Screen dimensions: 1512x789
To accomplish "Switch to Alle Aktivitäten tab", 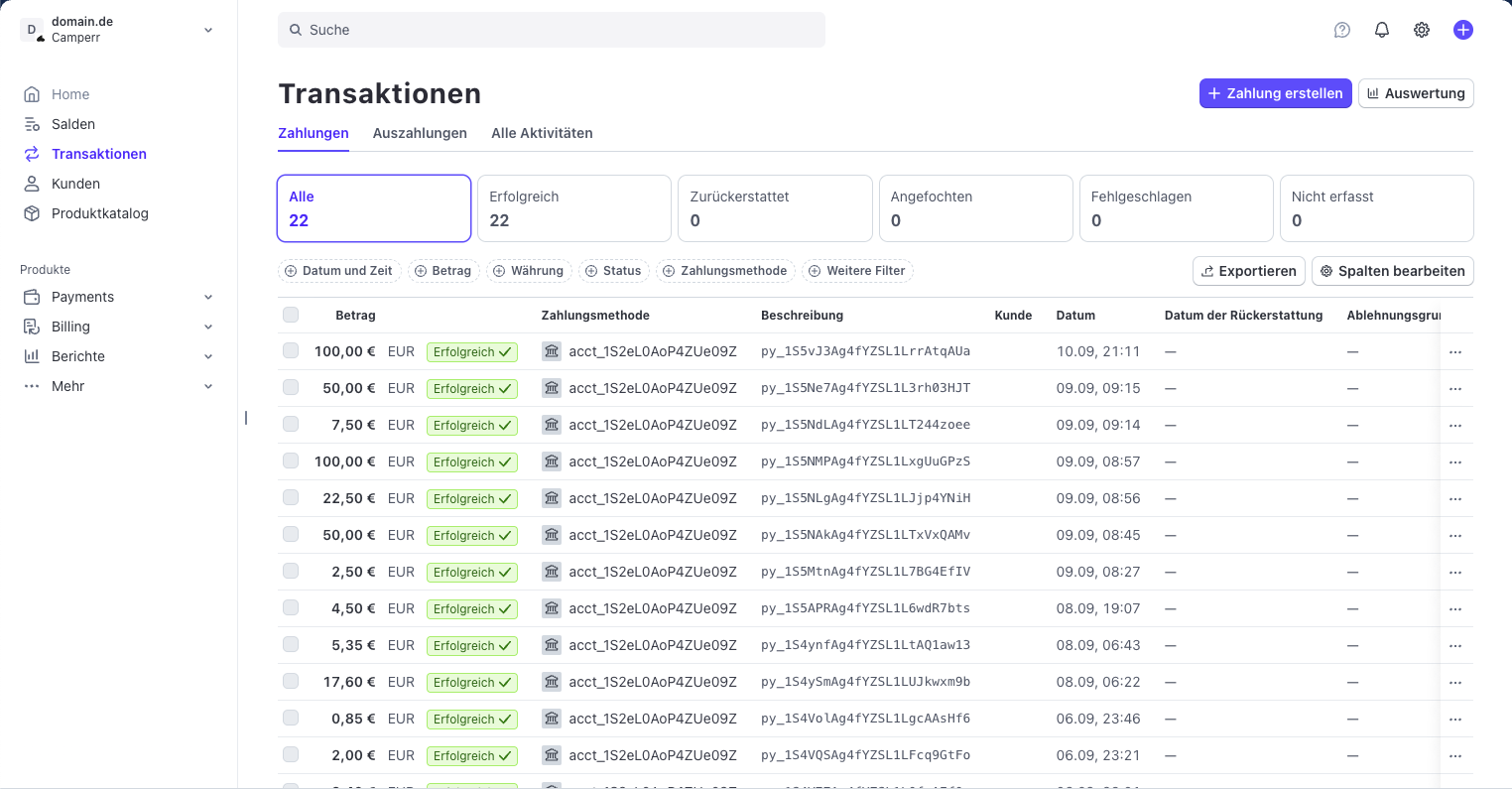I will pos(542,133).
